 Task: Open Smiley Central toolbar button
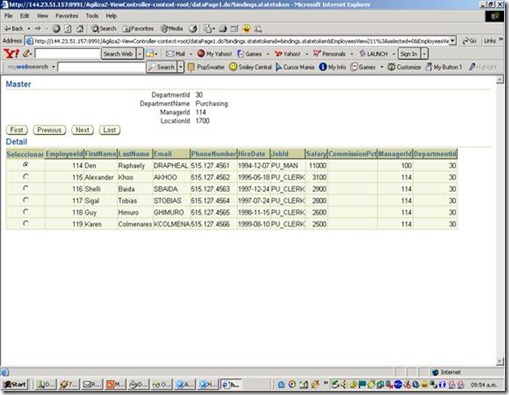coord(250,67)
